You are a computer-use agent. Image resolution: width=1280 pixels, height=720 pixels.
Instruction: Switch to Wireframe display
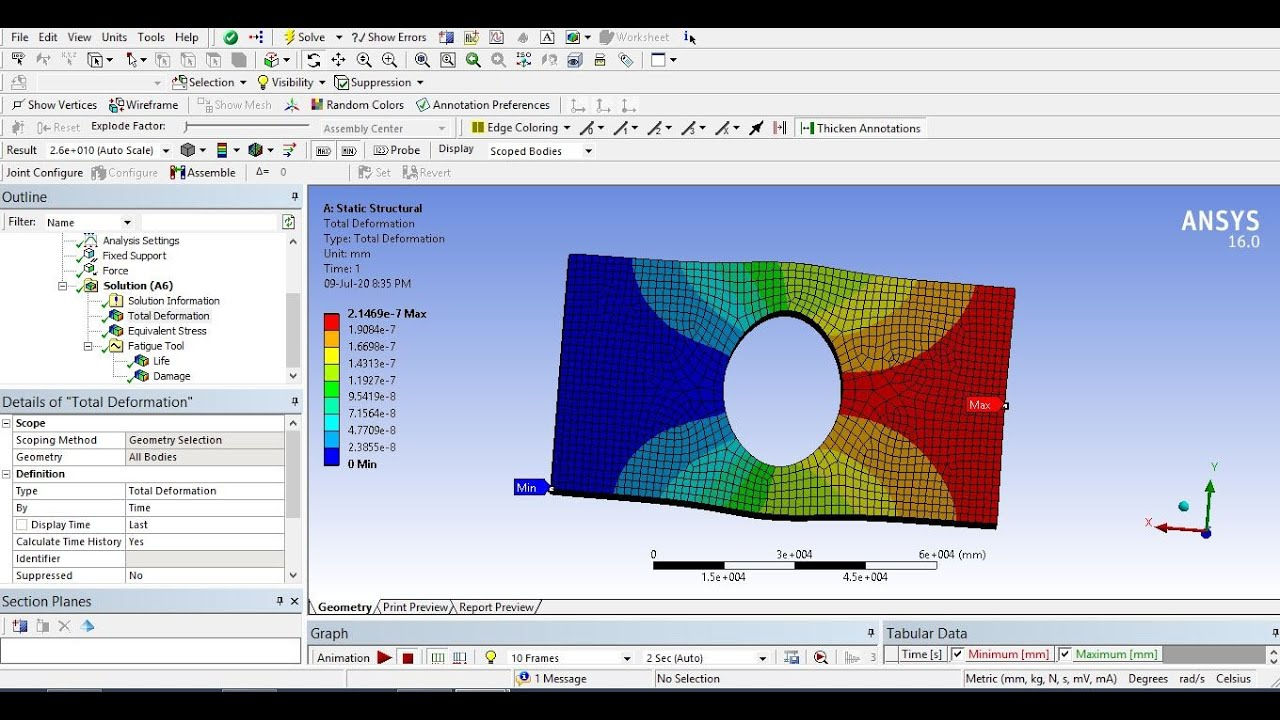144,105
